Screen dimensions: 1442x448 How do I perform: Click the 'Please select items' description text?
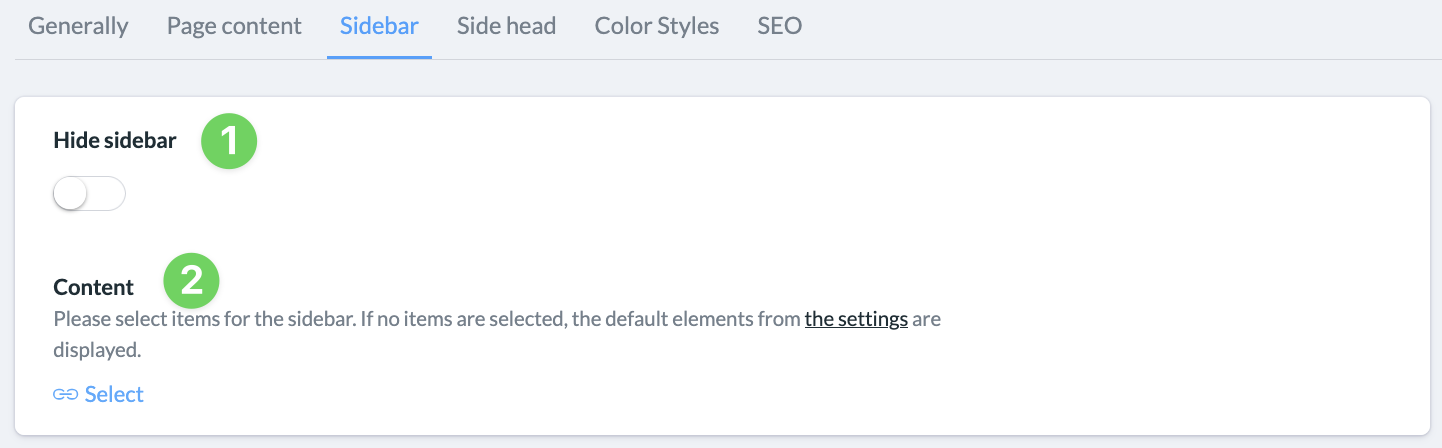point(497,335)
